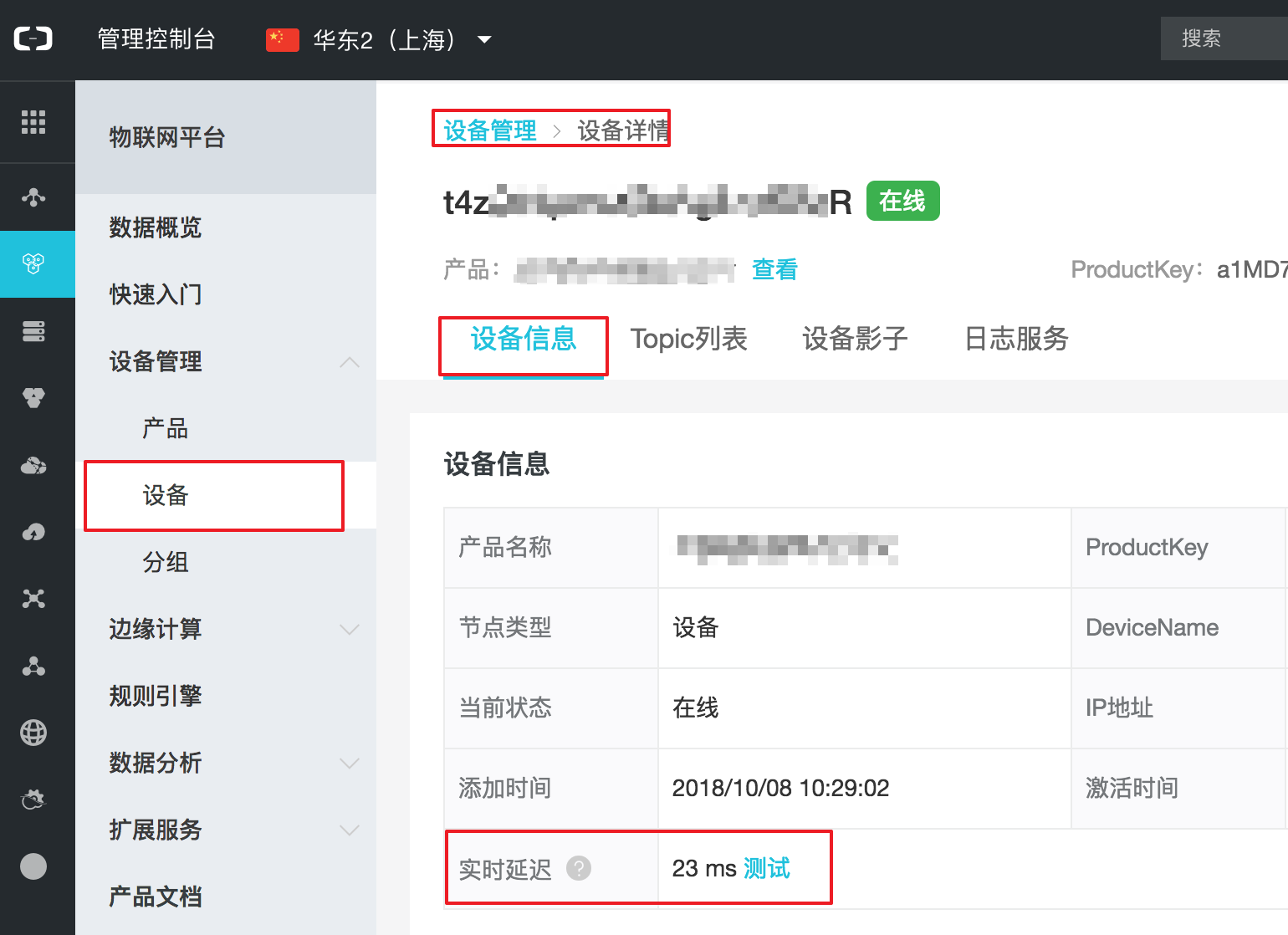
Task: Open the globe icon in sidebar
Action: click(x=33, y=733)
